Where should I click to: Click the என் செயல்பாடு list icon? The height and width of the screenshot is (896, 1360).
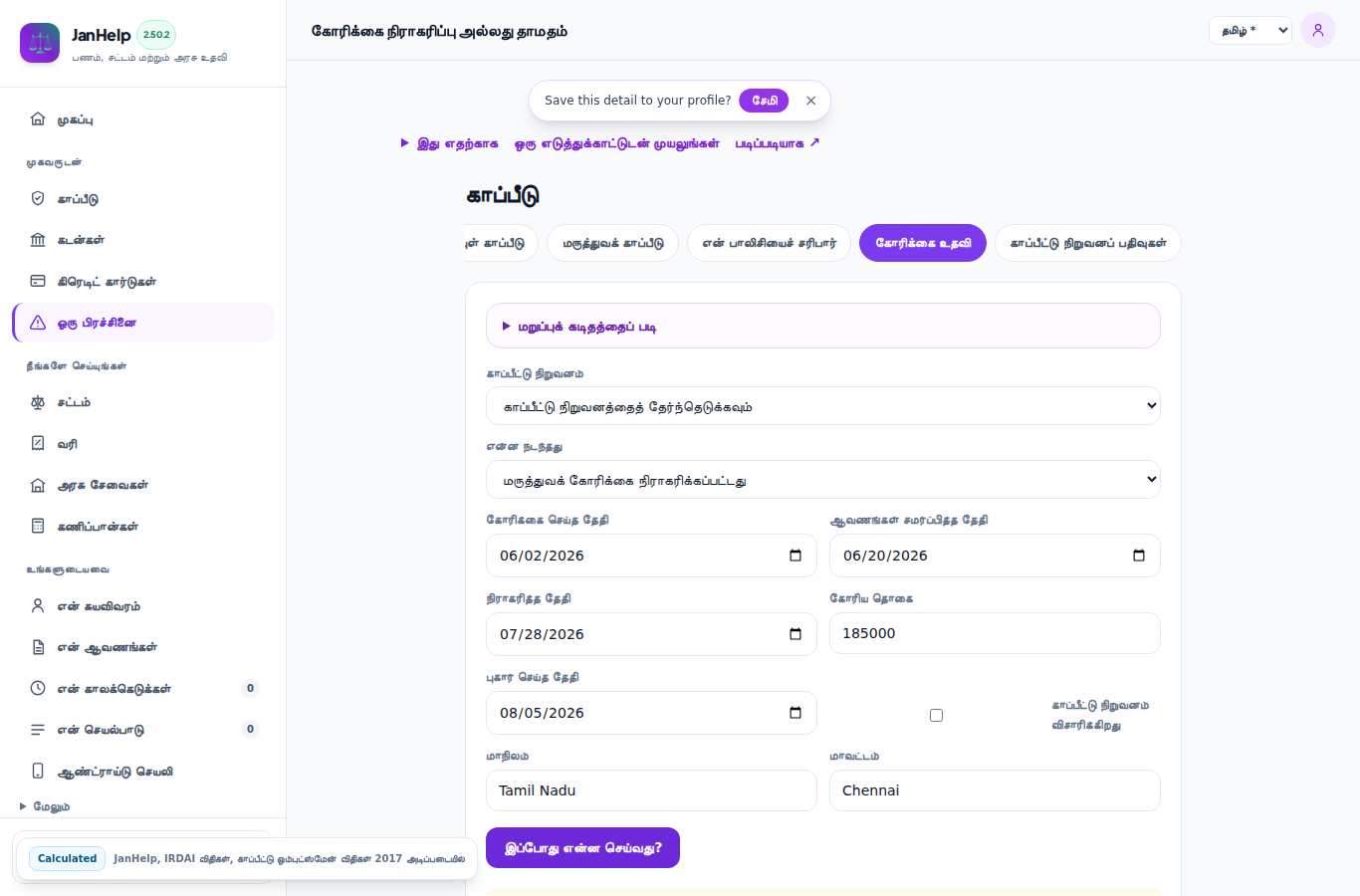pos(38,730)
